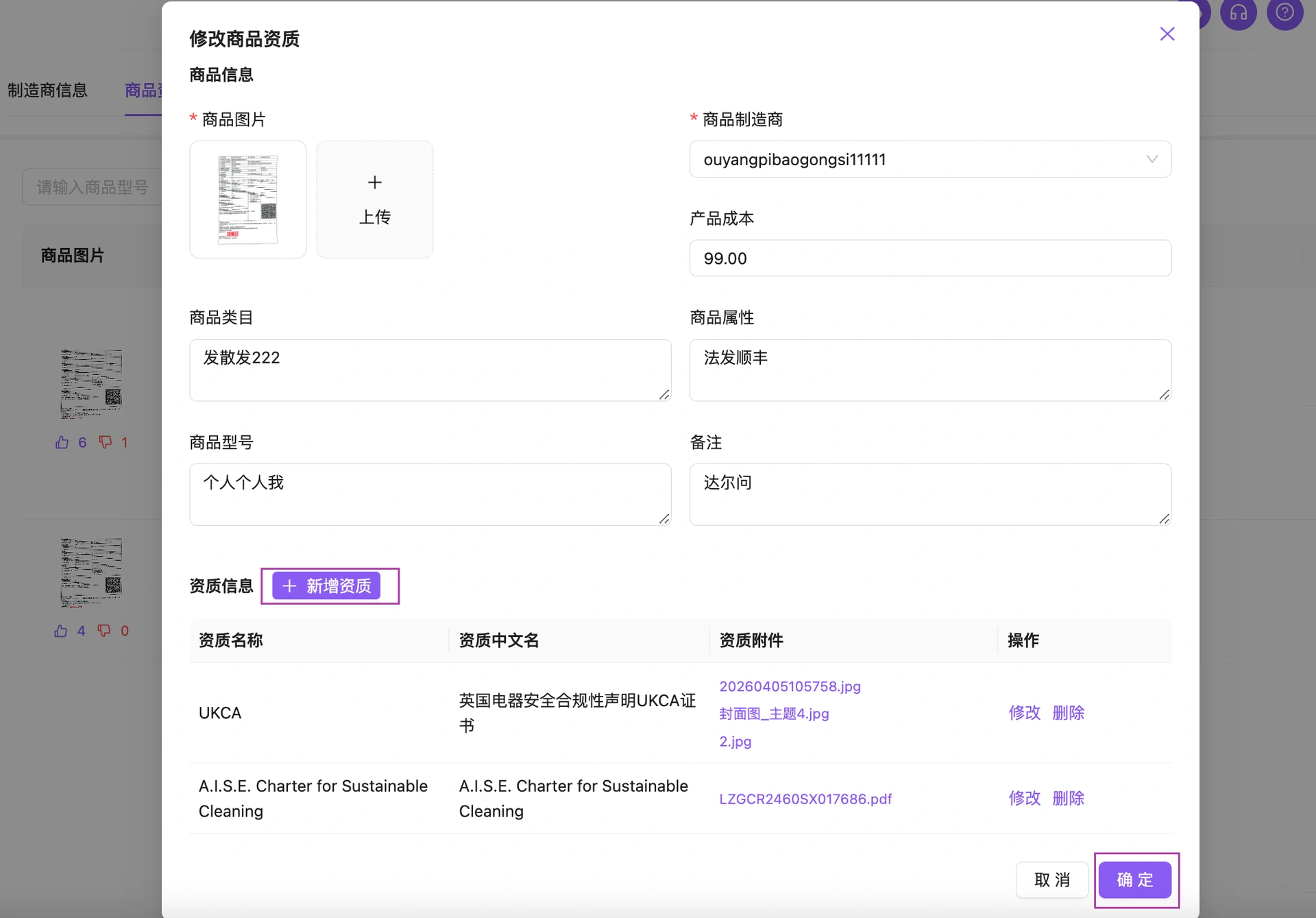
Task: Open the first product thumbnail in background list
Action: pyautogui.click(x=91, y=383)
